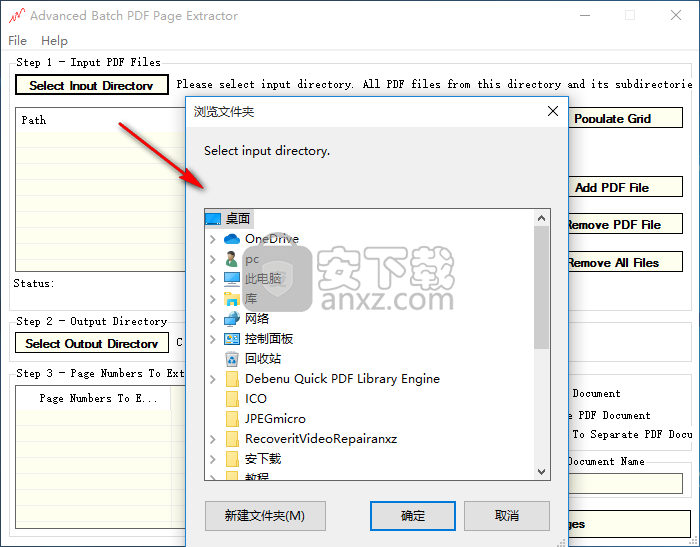Click the Document Name input field
The image size is (700, 547).
tap(625, 484)
